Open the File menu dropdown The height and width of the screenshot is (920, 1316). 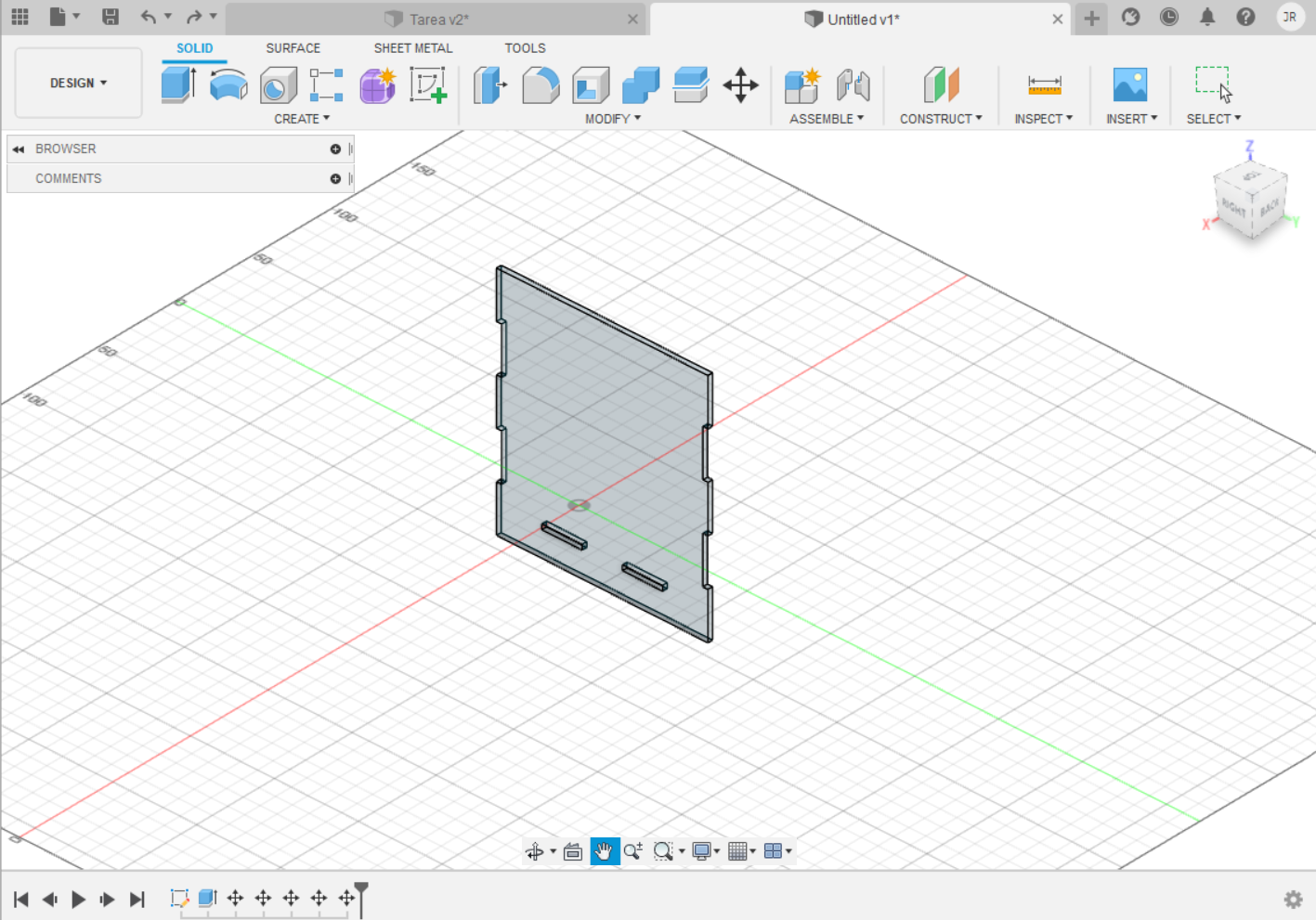(64, 17)
